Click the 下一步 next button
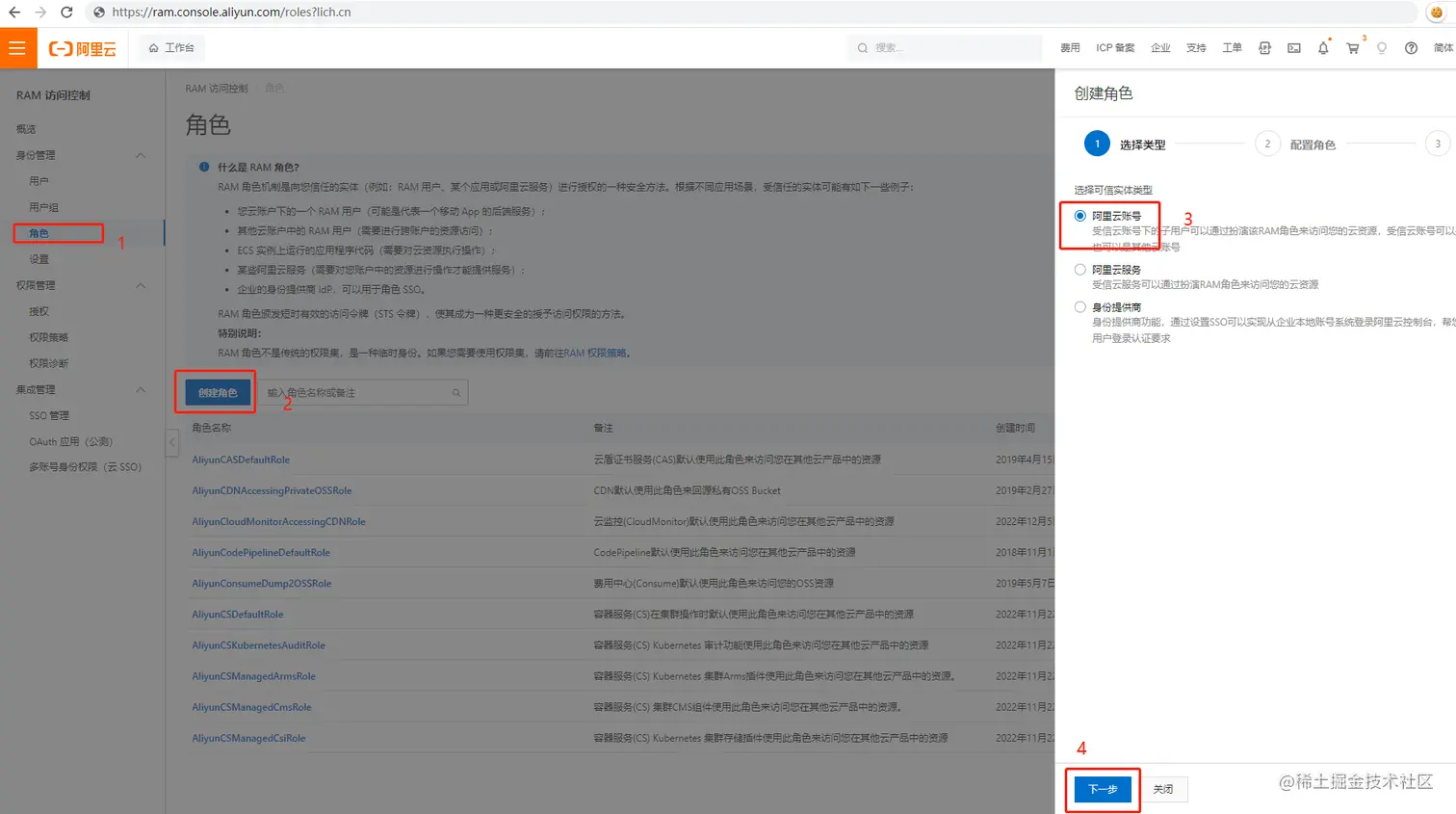Viewport: 1456px width, 814px height. (x=1103, y=789)
